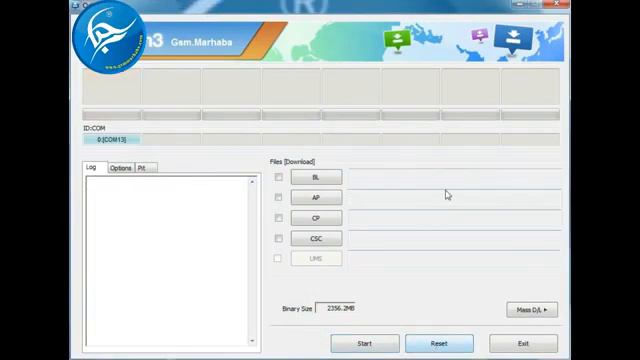Click the Binary Size label
Image resolution: width=640 pixels, height=360 pixels.
pos(297,309)
